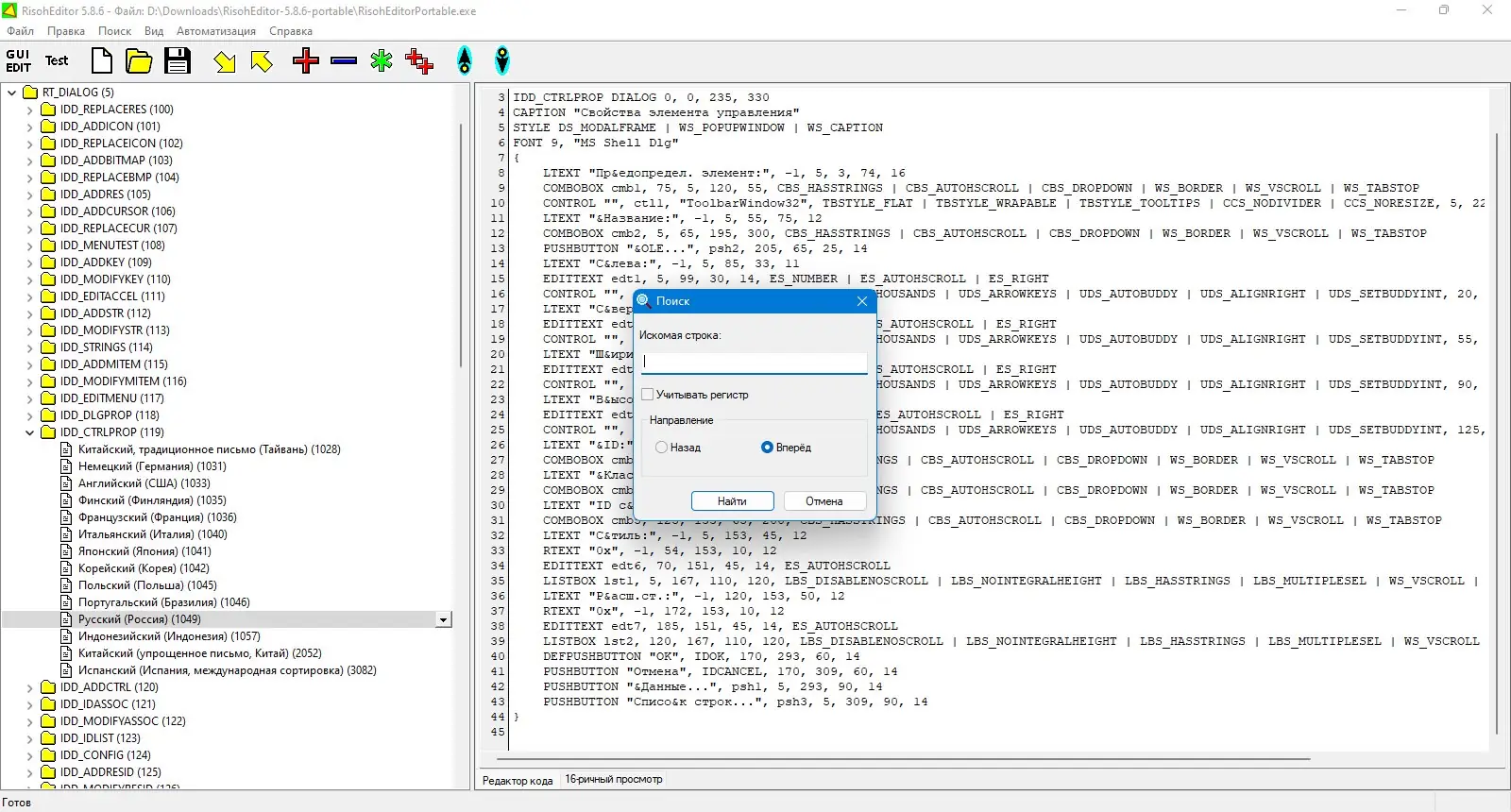
Task: Click the RisohEditor app icon in title bar
Action: tap(10, 10)
